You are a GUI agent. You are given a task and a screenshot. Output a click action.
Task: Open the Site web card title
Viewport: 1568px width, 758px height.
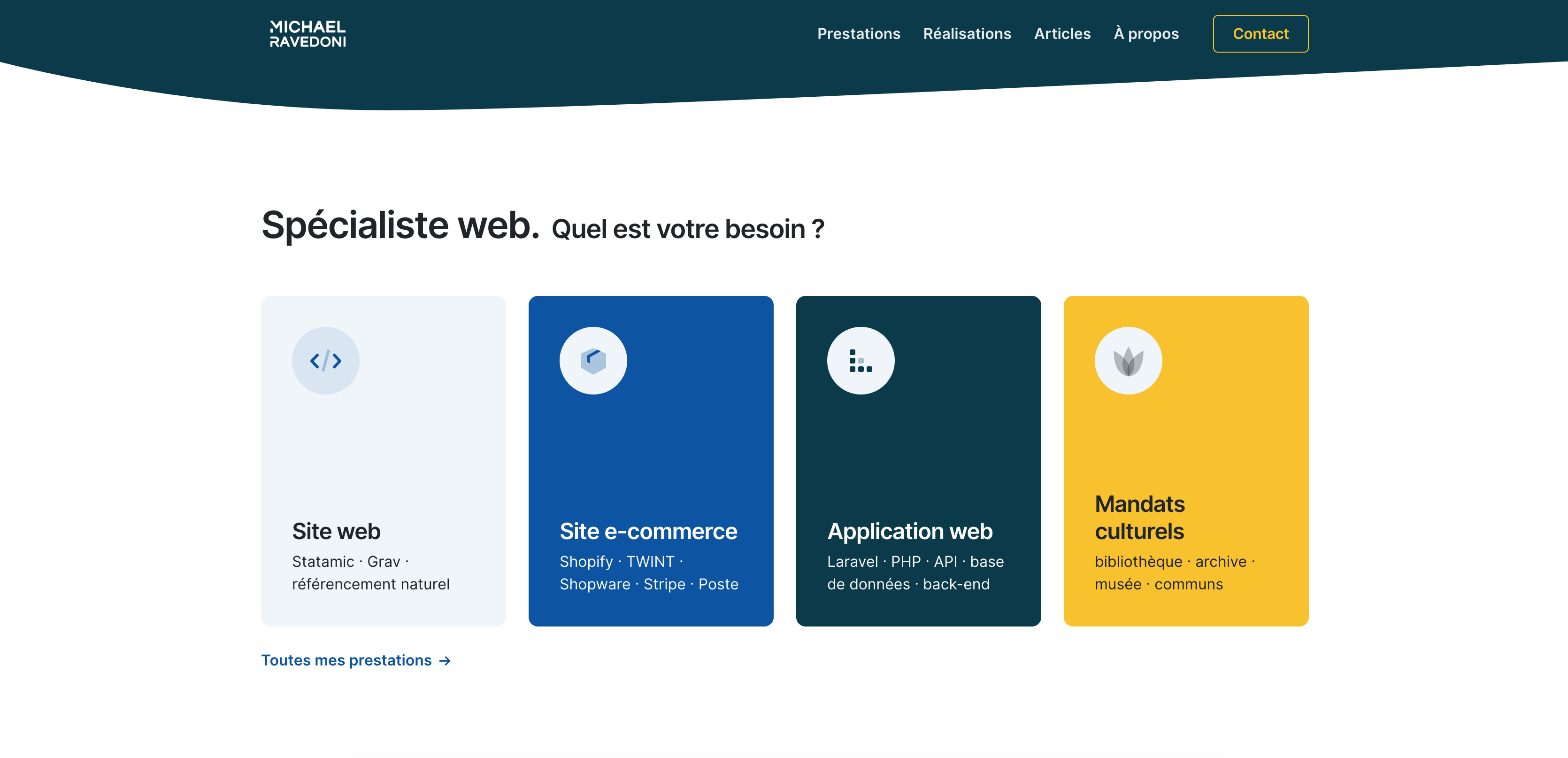pos(336,531)
